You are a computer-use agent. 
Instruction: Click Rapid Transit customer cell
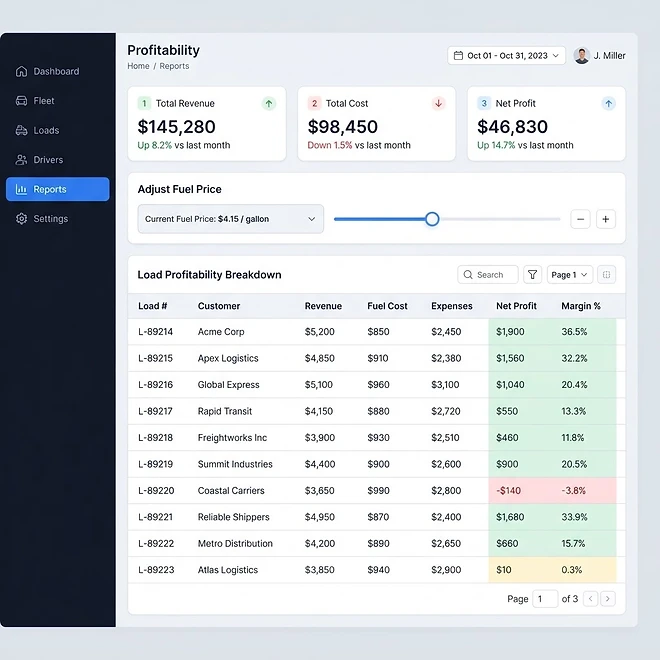click(x=224, y=411)
